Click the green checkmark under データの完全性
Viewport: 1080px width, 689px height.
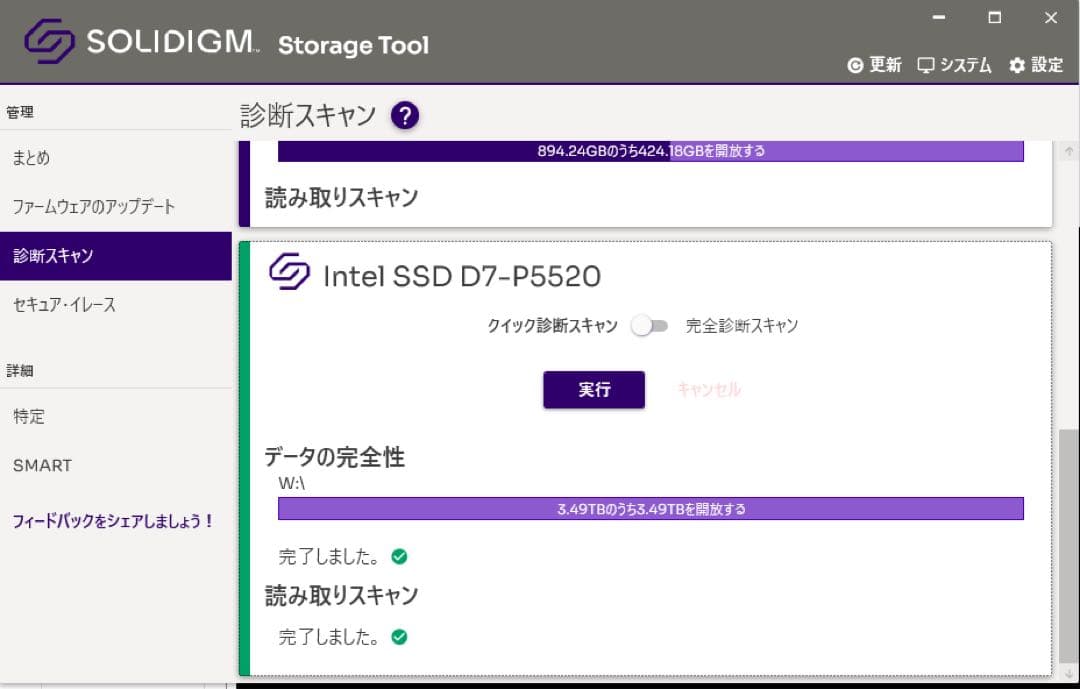coord(399,556)
